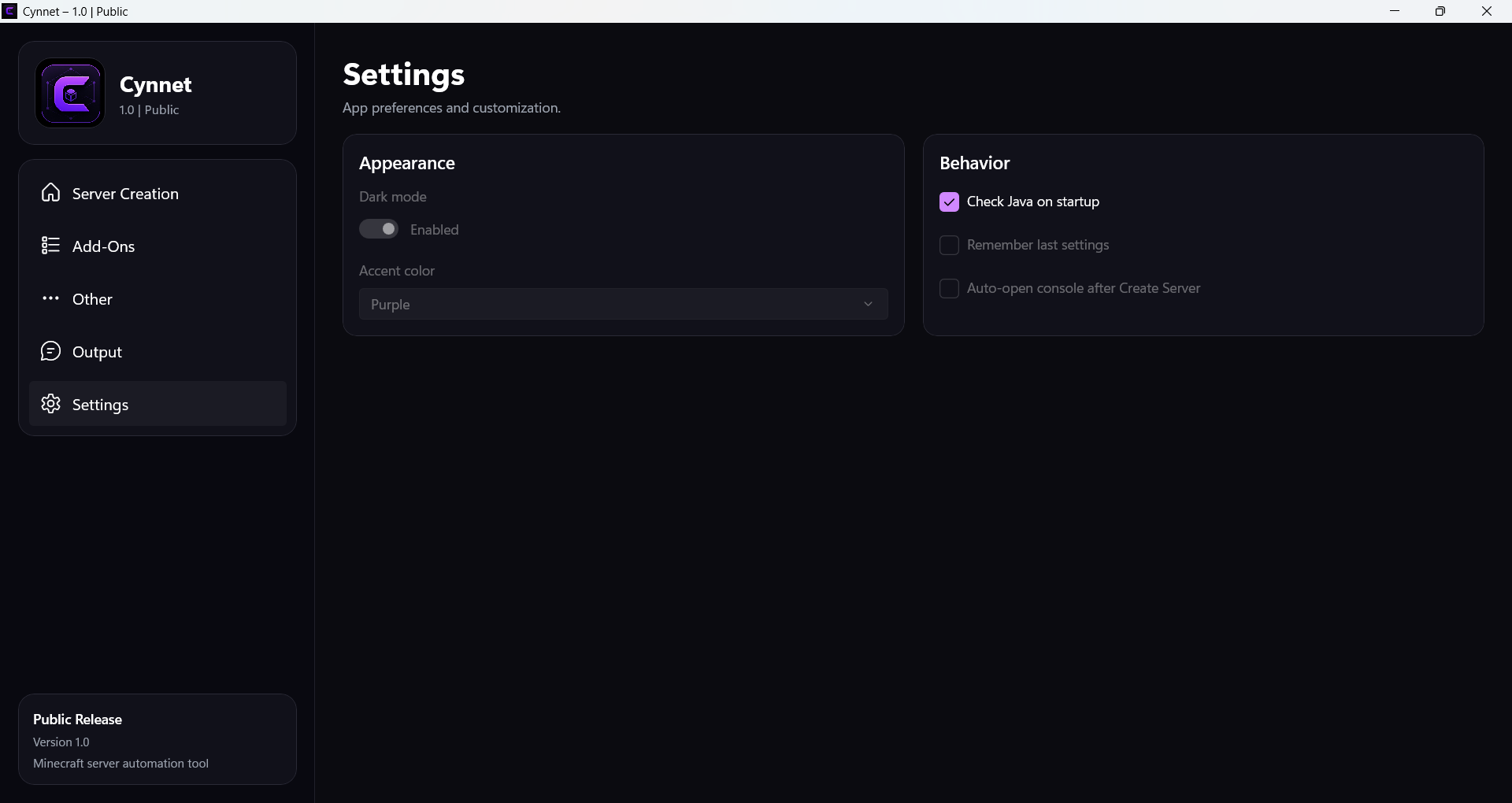Click the 1.0 | Public subtitle
The height and width of the screenshot is (803, 1512).
[x=150, y=110]
